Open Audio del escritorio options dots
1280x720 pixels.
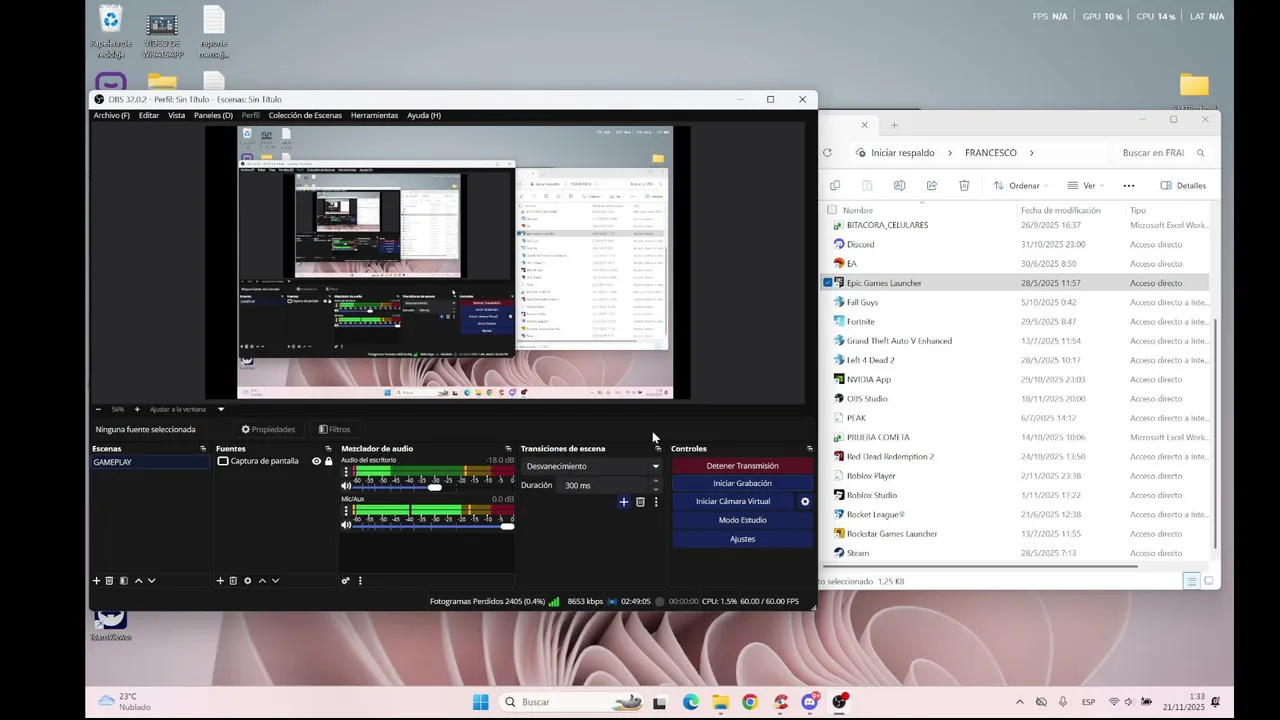click(x=346, y=472)
